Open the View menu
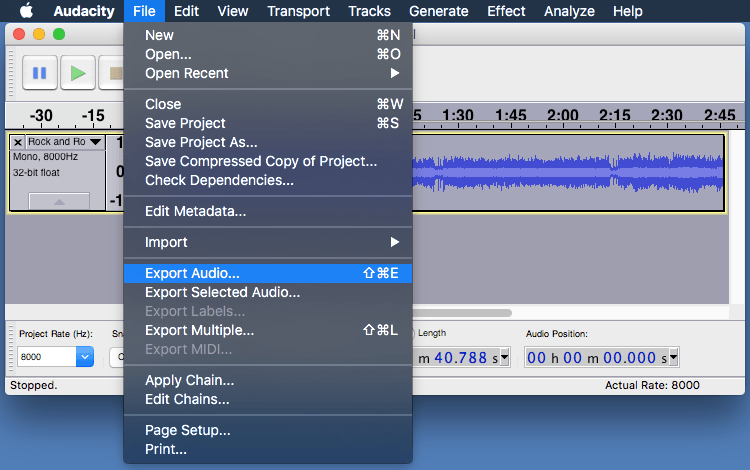Viewport: 750px width, 470px height. point(232,11)
